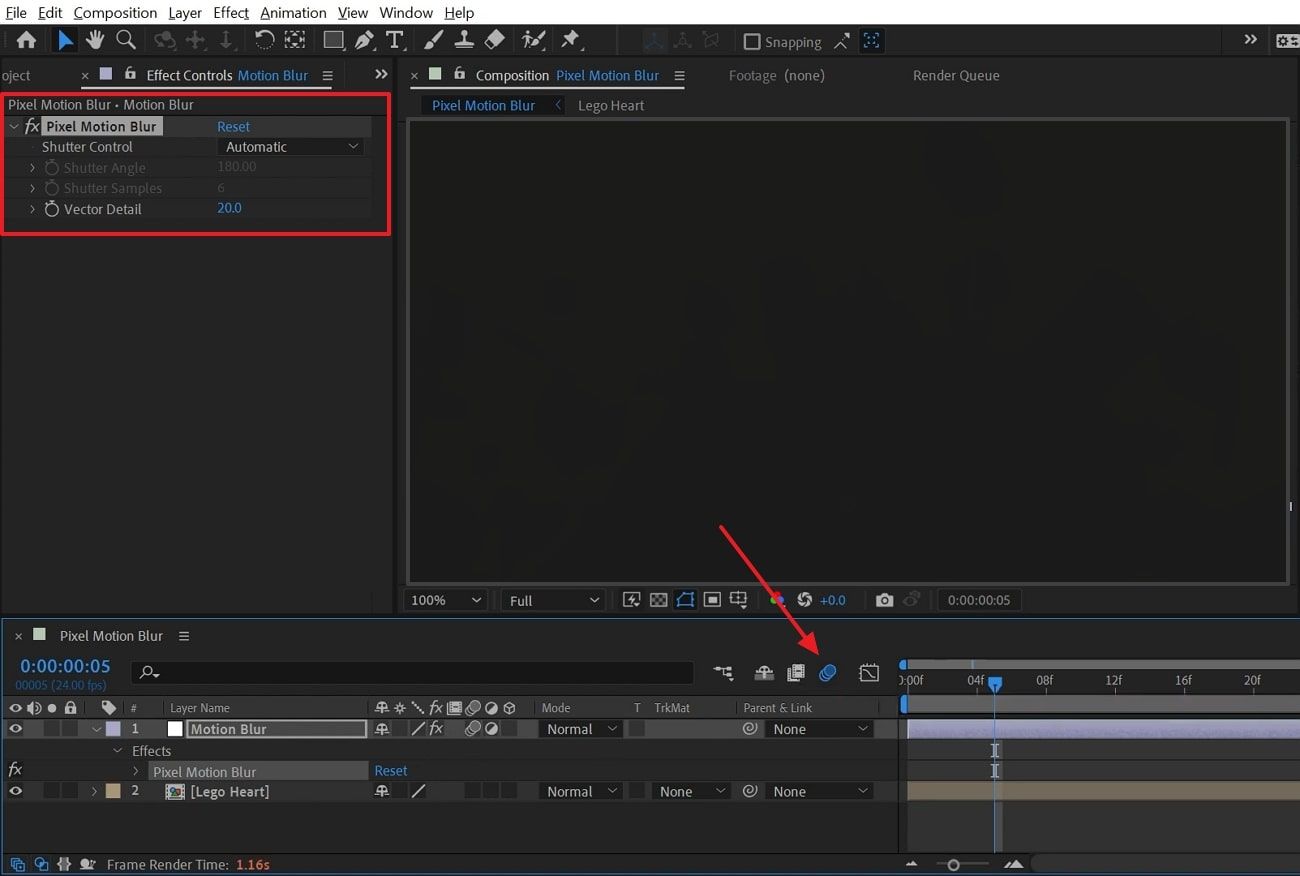Open the Shutter Control dropdown
The image size is (1300, 876).
pyautogui.click(x=290, y=146)
